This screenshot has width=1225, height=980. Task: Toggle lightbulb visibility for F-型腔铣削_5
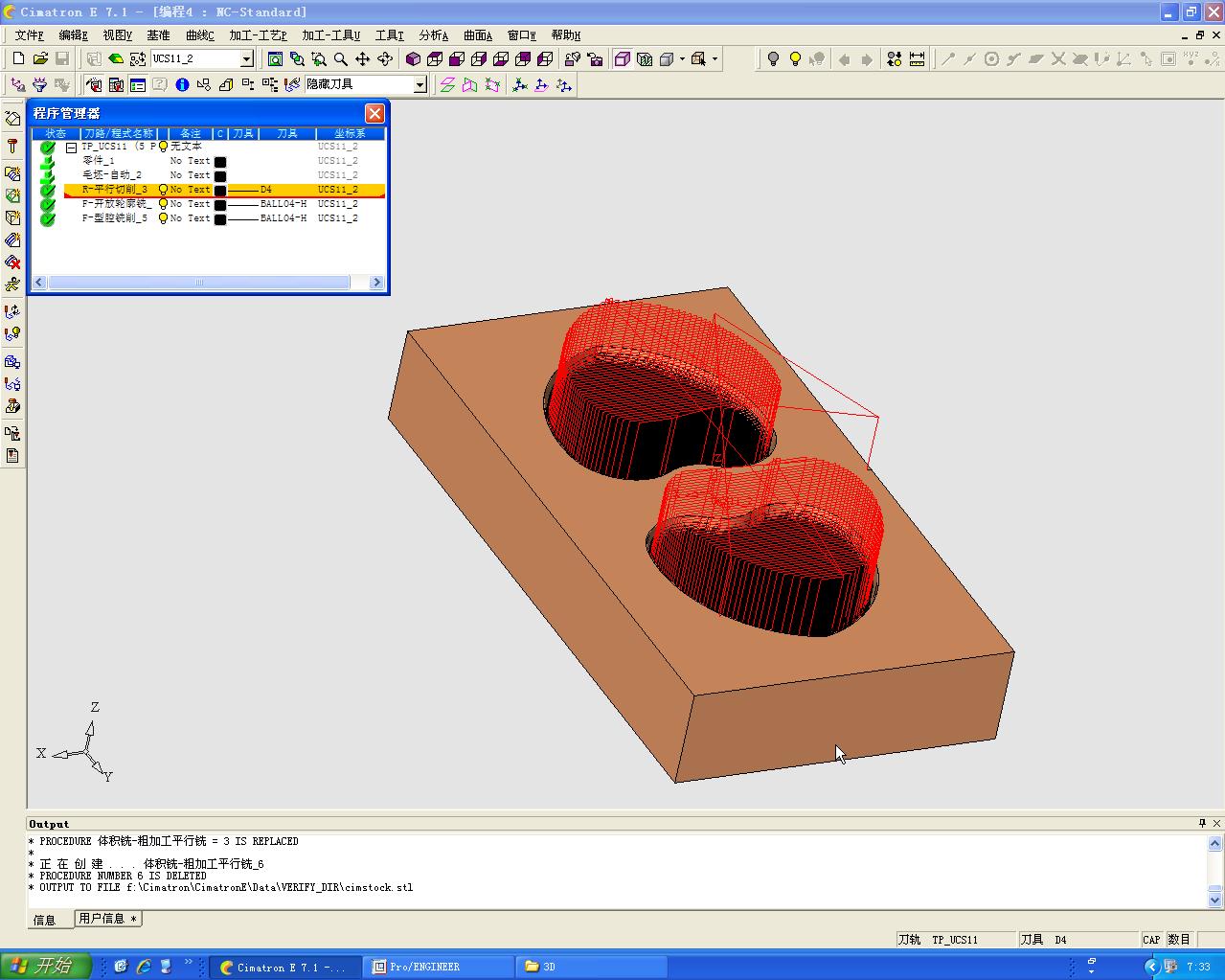click(x=163, y=218)
